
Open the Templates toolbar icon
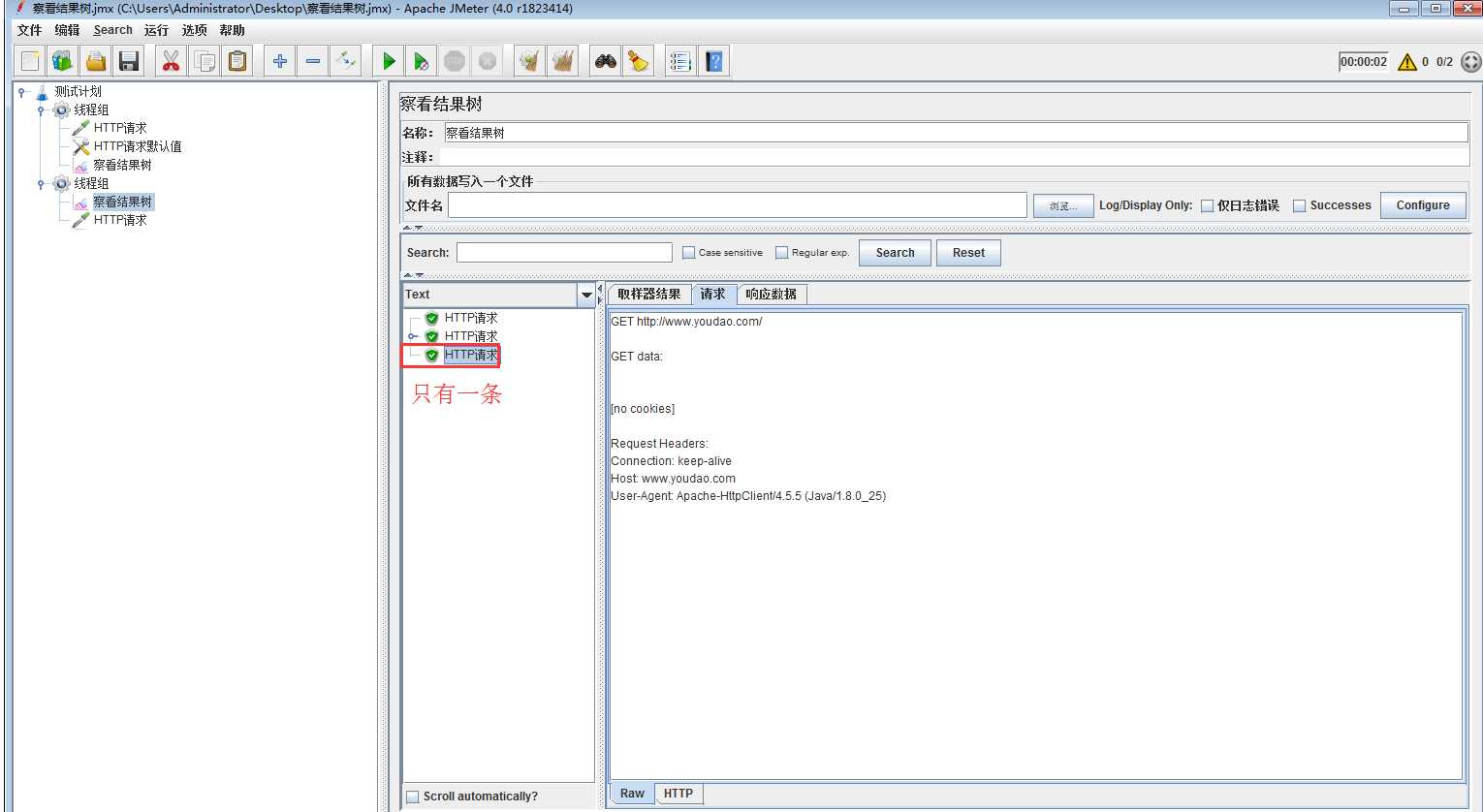[x=63, y=62]
